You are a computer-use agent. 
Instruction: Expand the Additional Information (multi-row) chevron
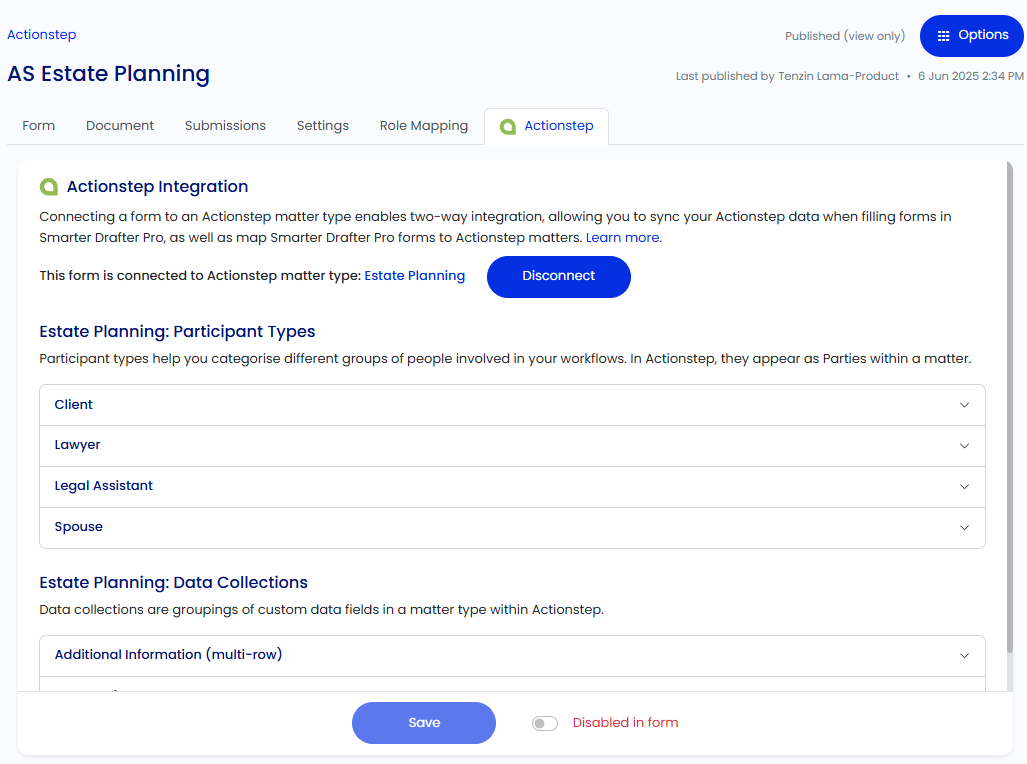pos(964,655)
